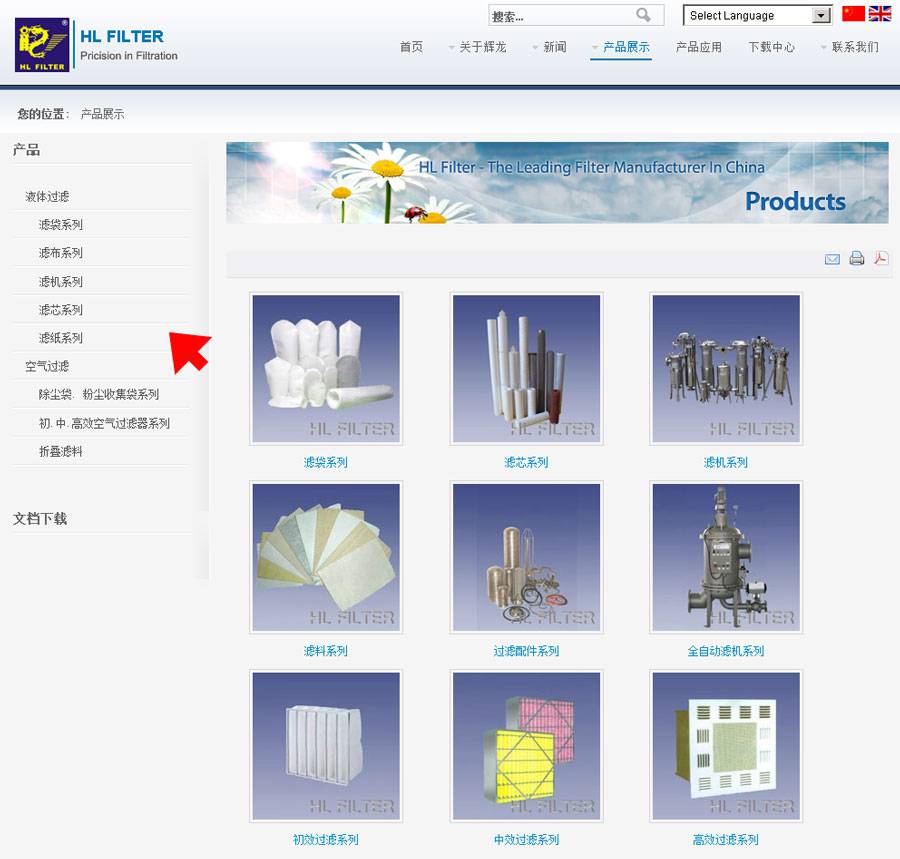Switch to Chinese with the flag icon
900x859 pixels.
(x=853, y=14)
